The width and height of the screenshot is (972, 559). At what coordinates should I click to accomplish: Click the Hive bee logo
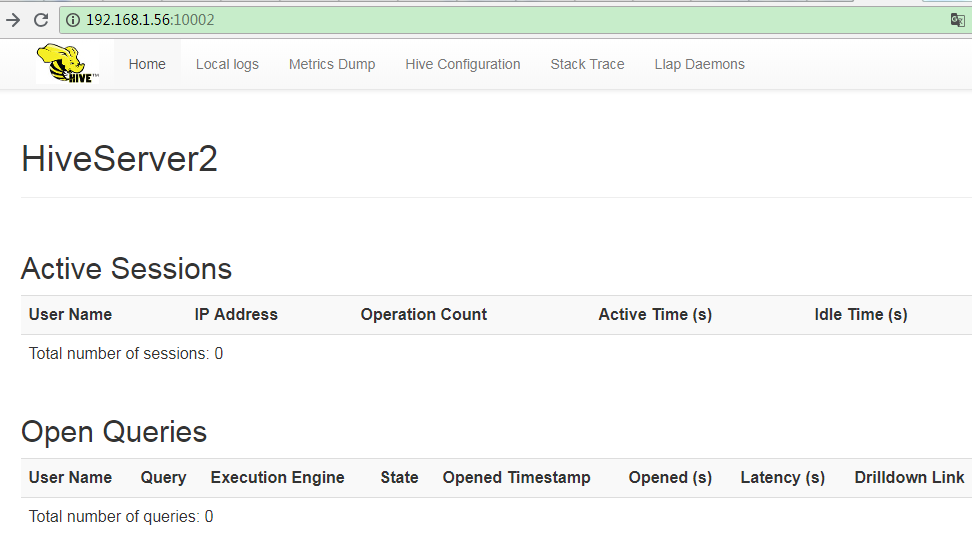coord(67,64)
